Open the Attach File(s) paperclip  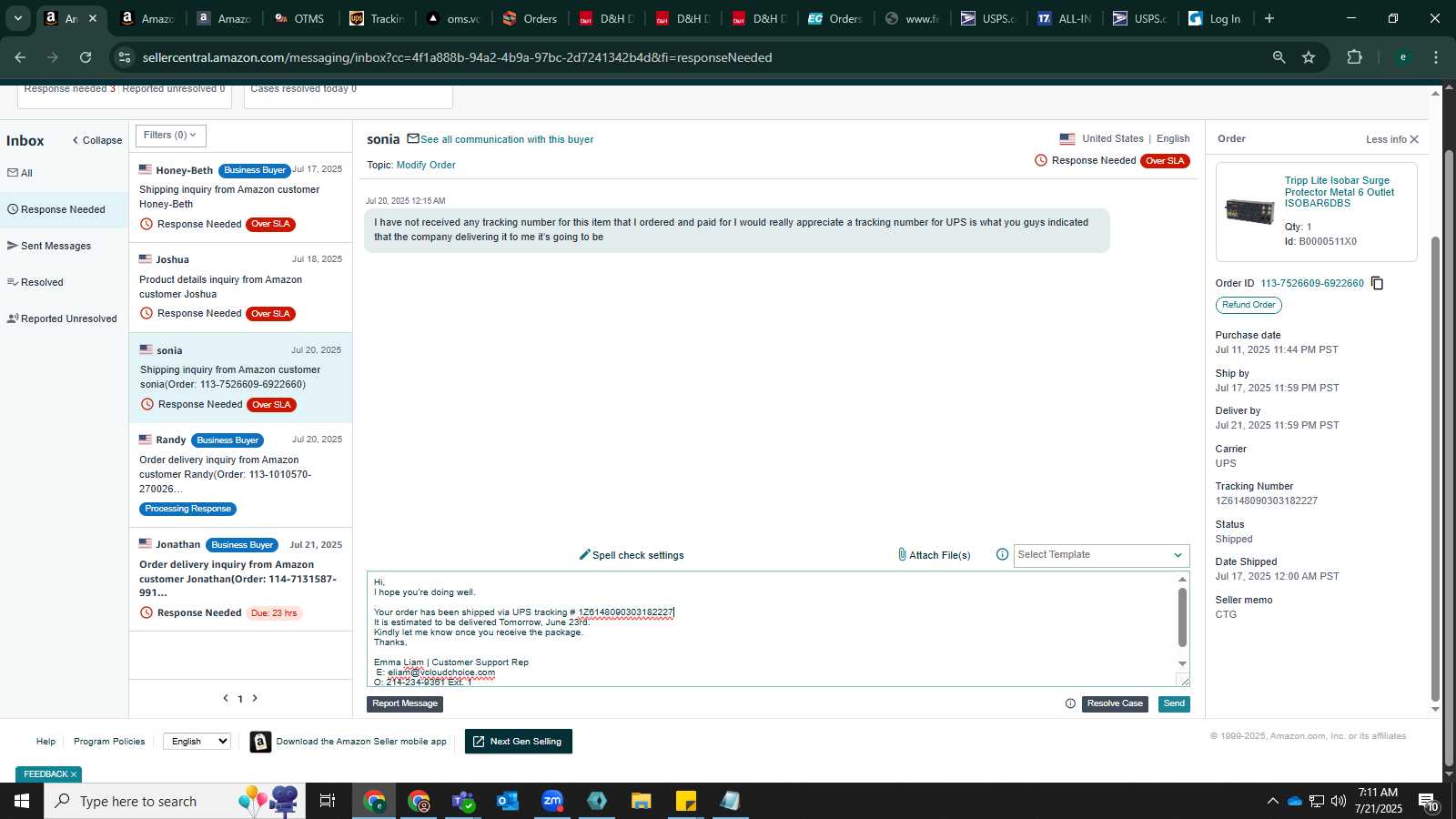[934, 555]
